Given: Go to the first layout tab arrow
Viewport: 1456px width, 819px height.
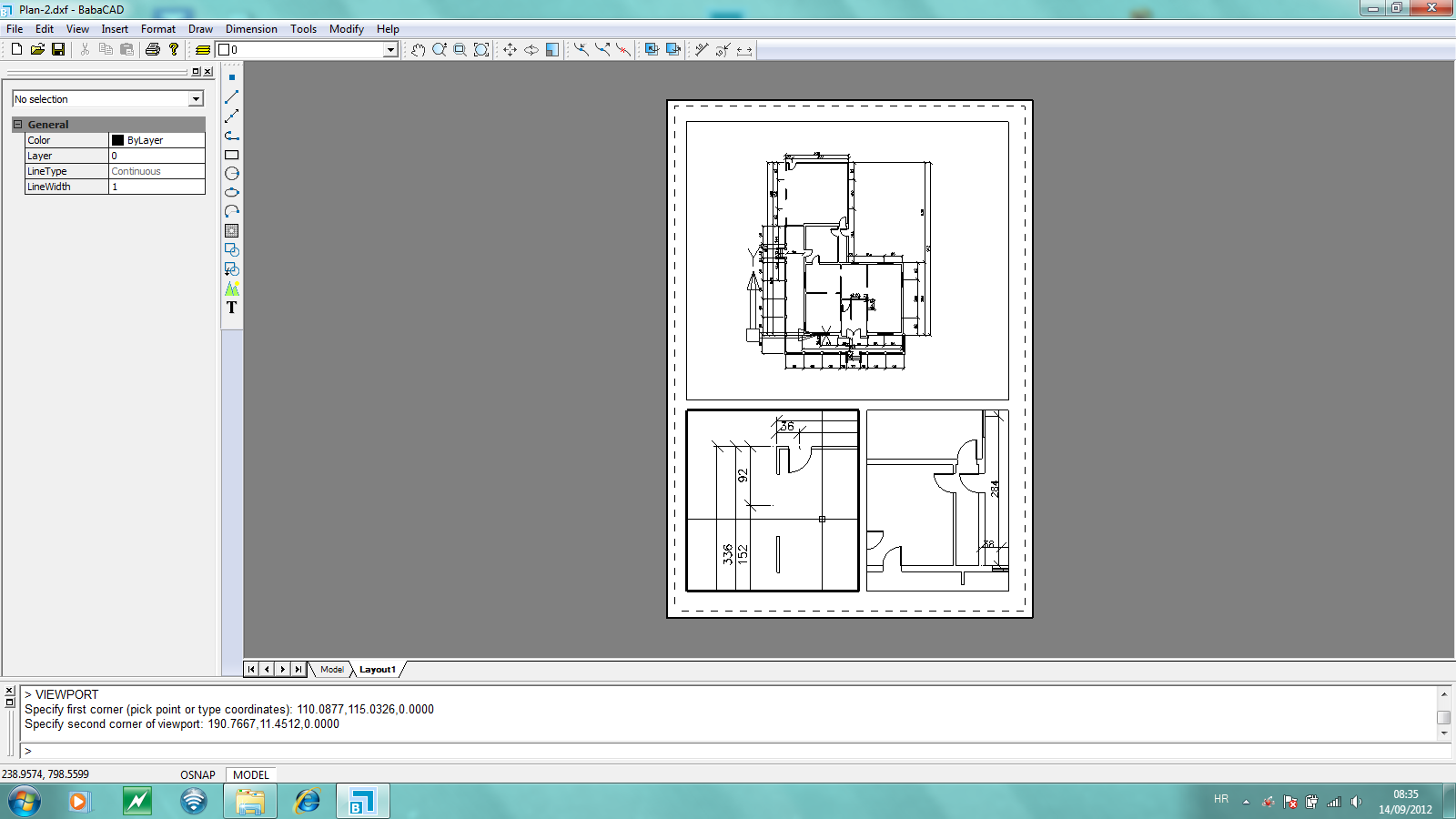Looking at the screenshot, I should coord(251,670).
